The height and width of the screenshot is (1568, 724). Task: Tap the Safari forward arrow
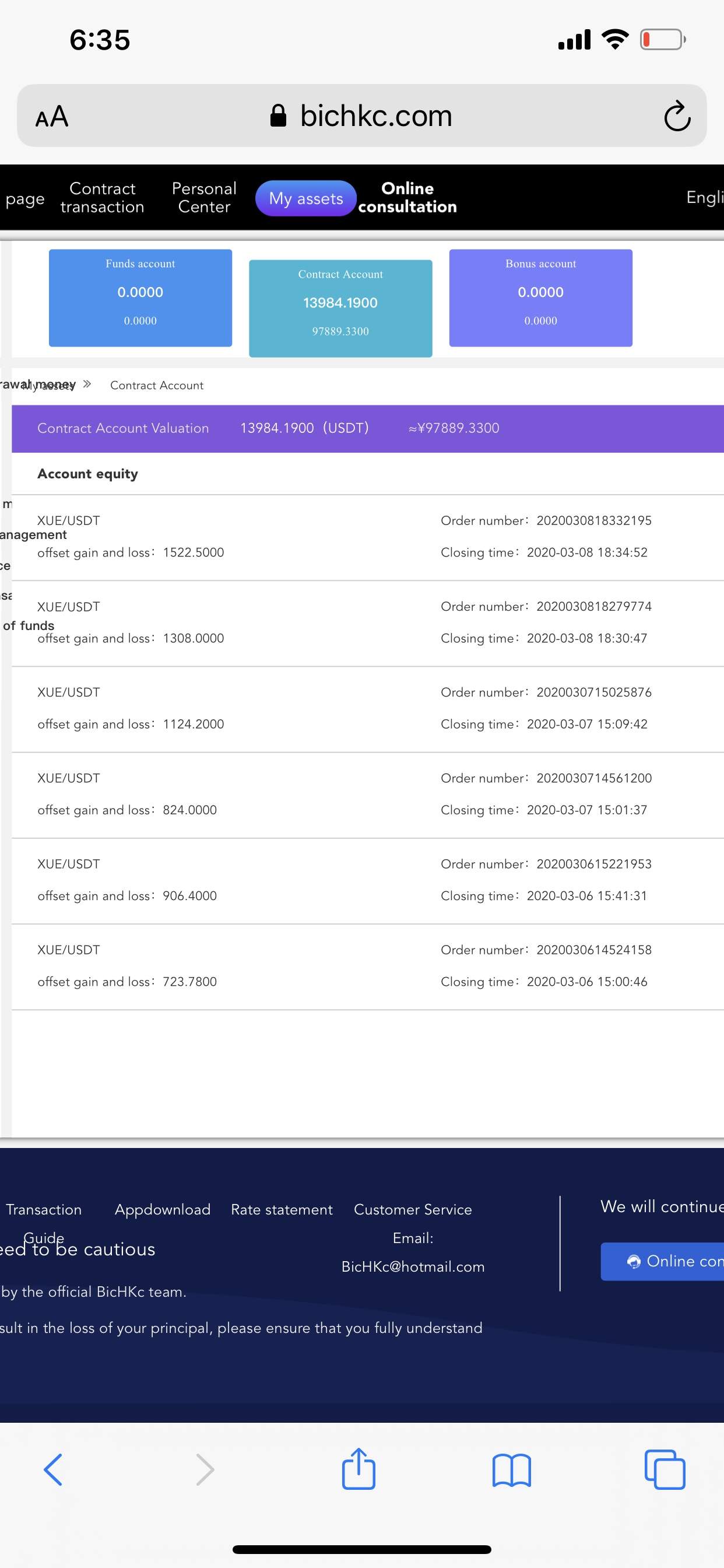pyautogui.click(x=205, y=1469)
